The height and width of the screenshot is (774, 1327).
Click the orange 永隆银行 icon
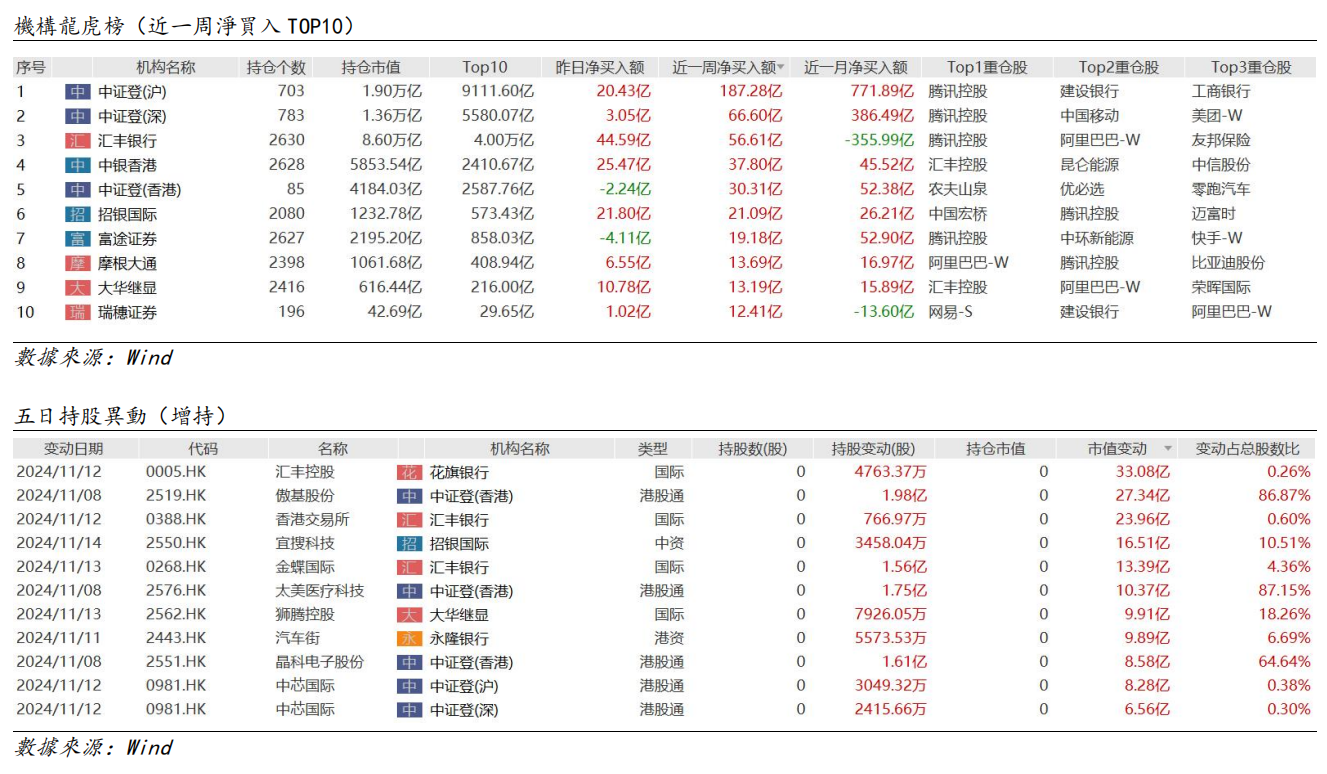tap(409, 638)
